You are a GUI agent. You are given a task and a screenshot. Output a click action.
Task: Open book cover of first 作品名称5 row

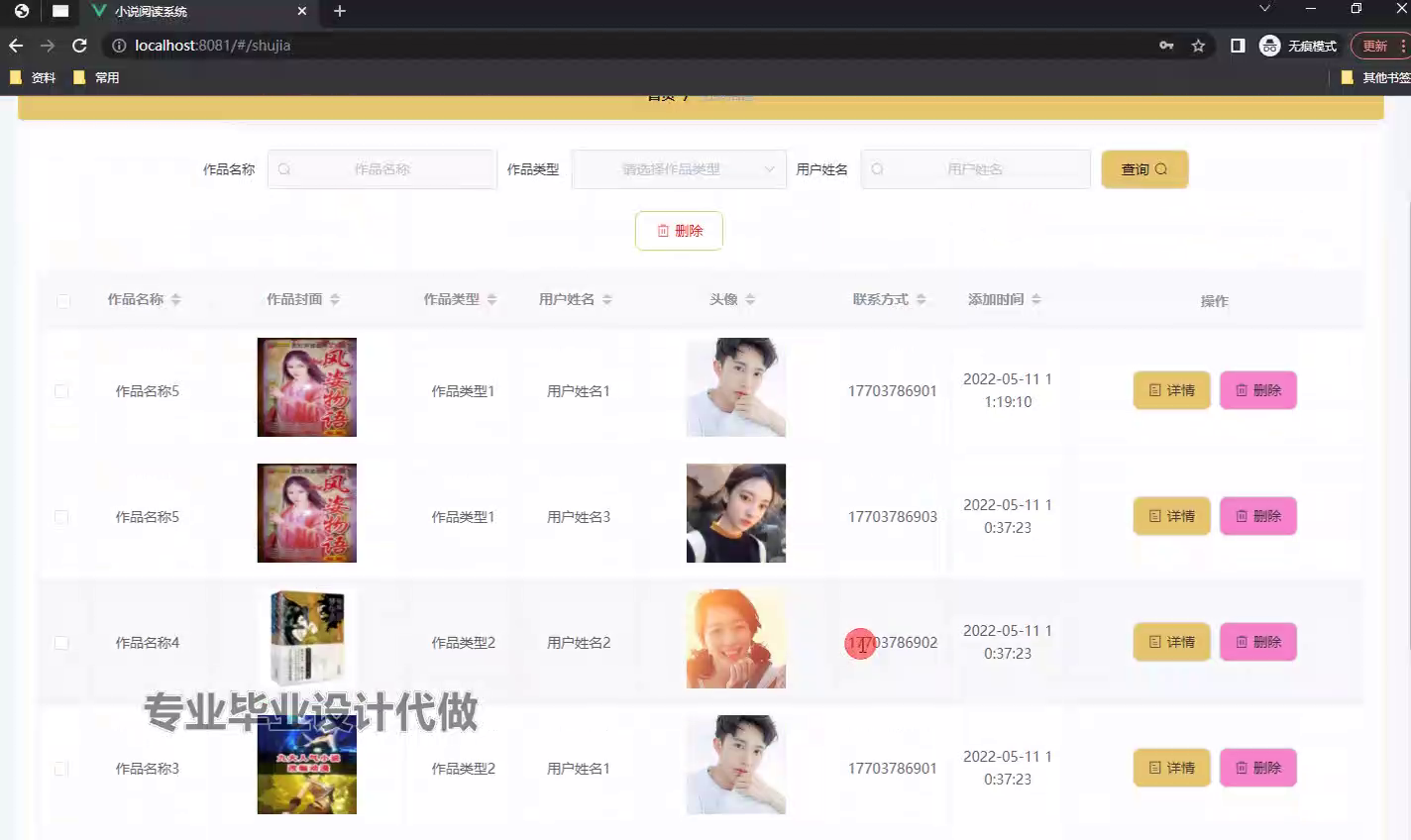307,387
